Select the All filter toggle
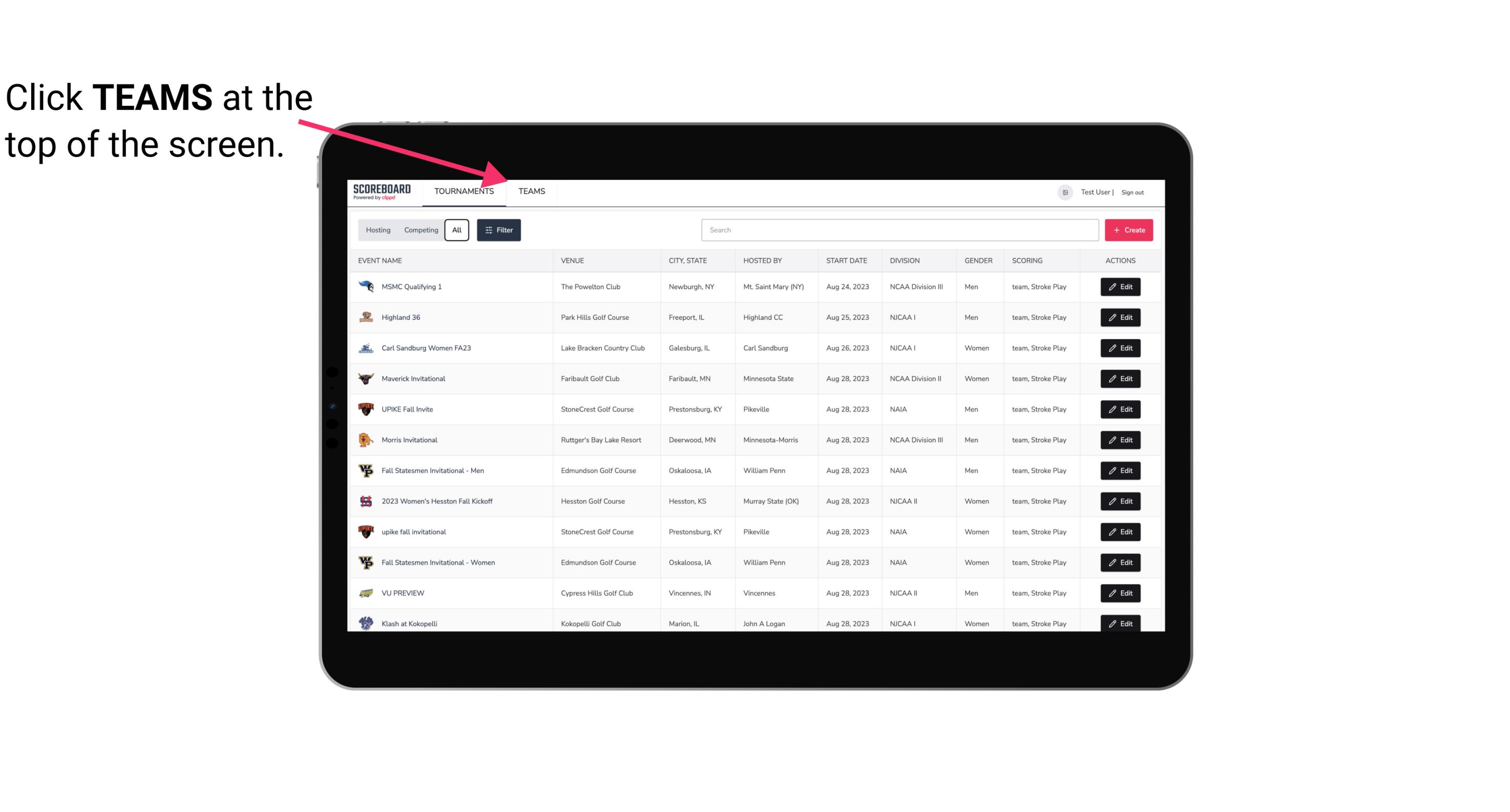 click(456, 230)
